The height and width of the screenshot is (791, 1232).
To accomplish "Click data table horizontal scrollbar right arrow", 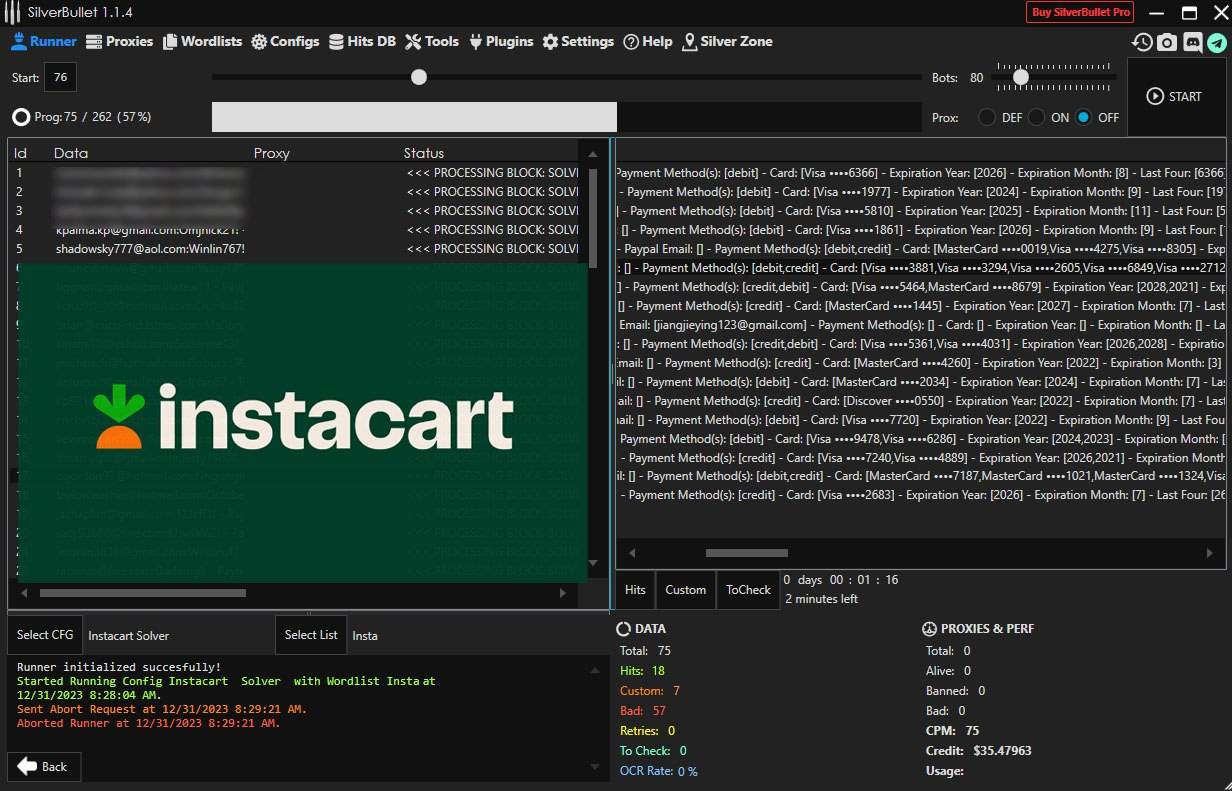I will pos(563,593).
